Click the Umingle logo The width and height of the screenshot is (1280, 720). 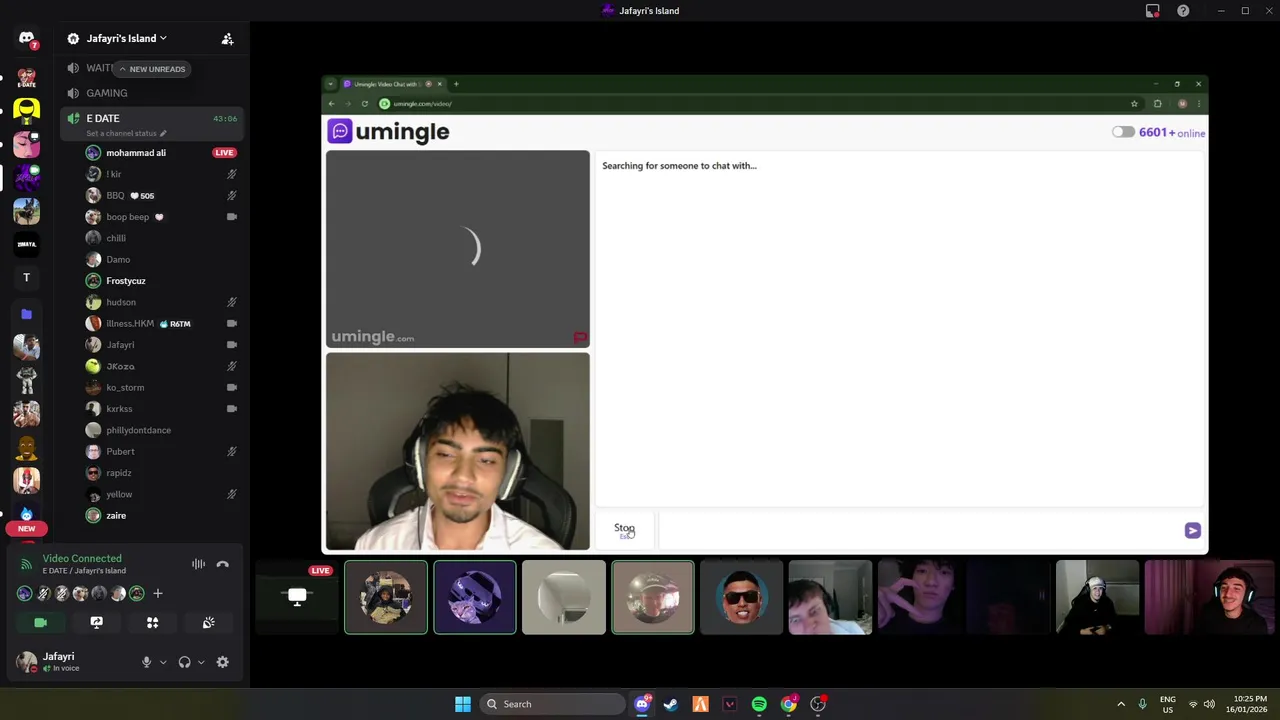pos(389,132)
